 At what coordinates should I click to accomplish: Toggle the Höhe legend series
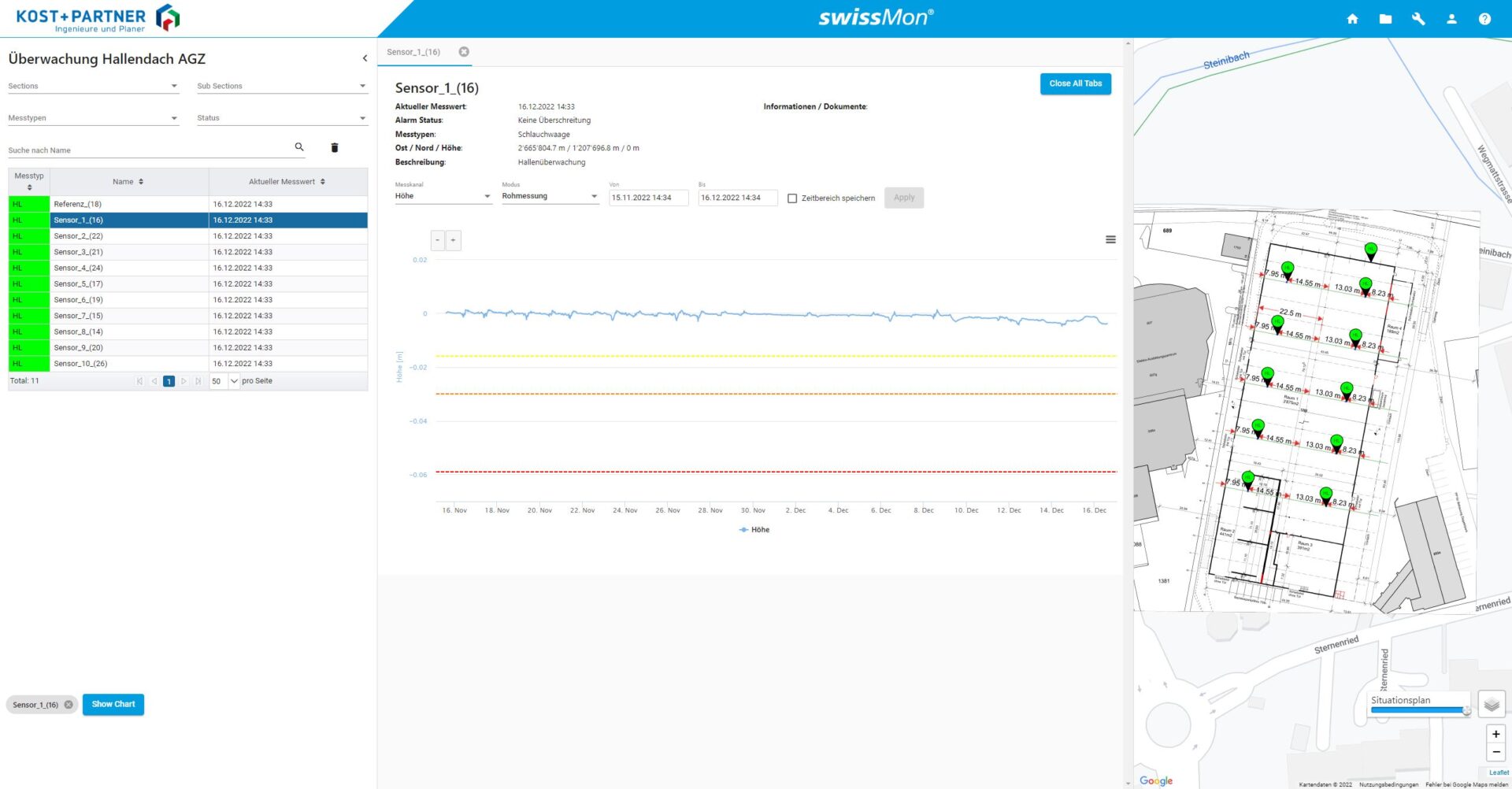(x=754, y=530)
